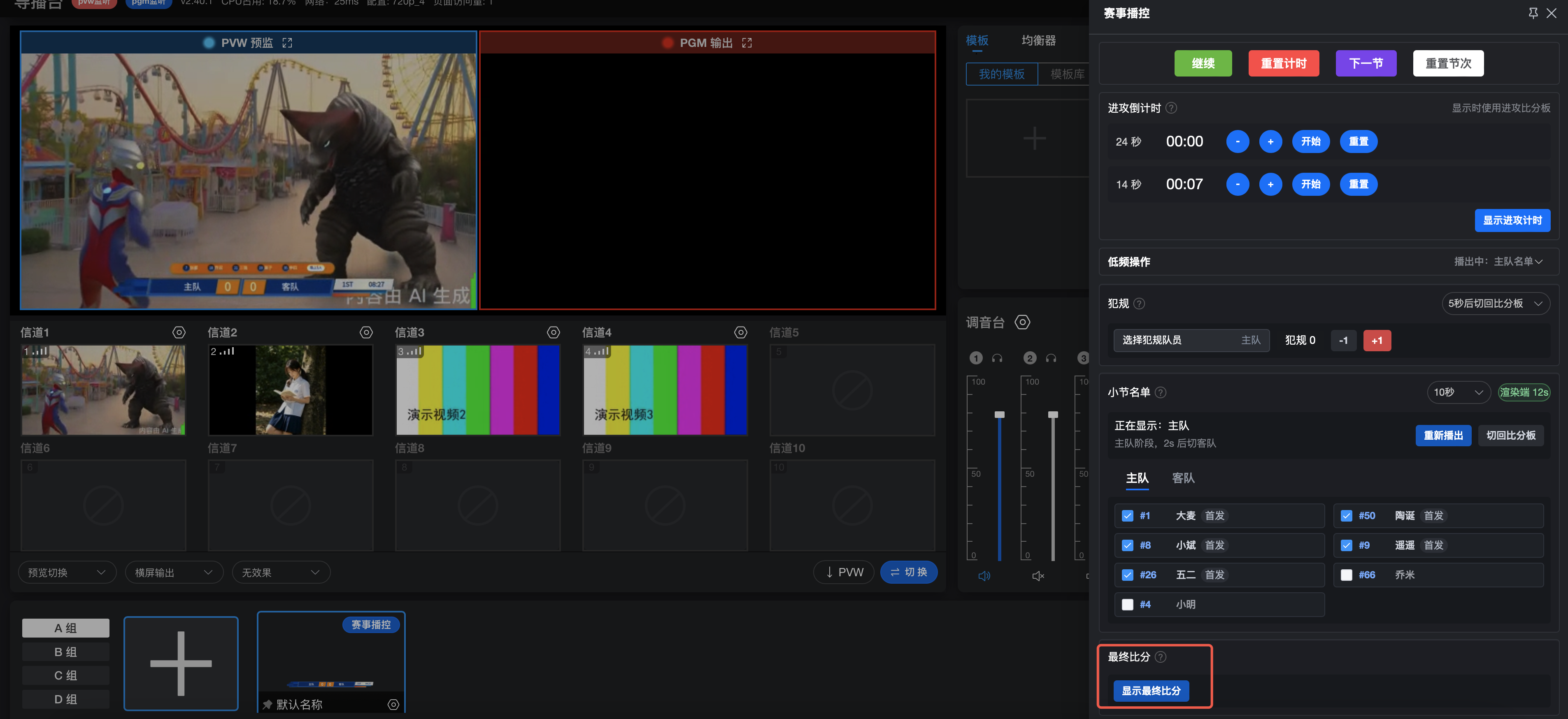Select the 我的模板 tab
Screen dimensions: 1568x719
1002,74
